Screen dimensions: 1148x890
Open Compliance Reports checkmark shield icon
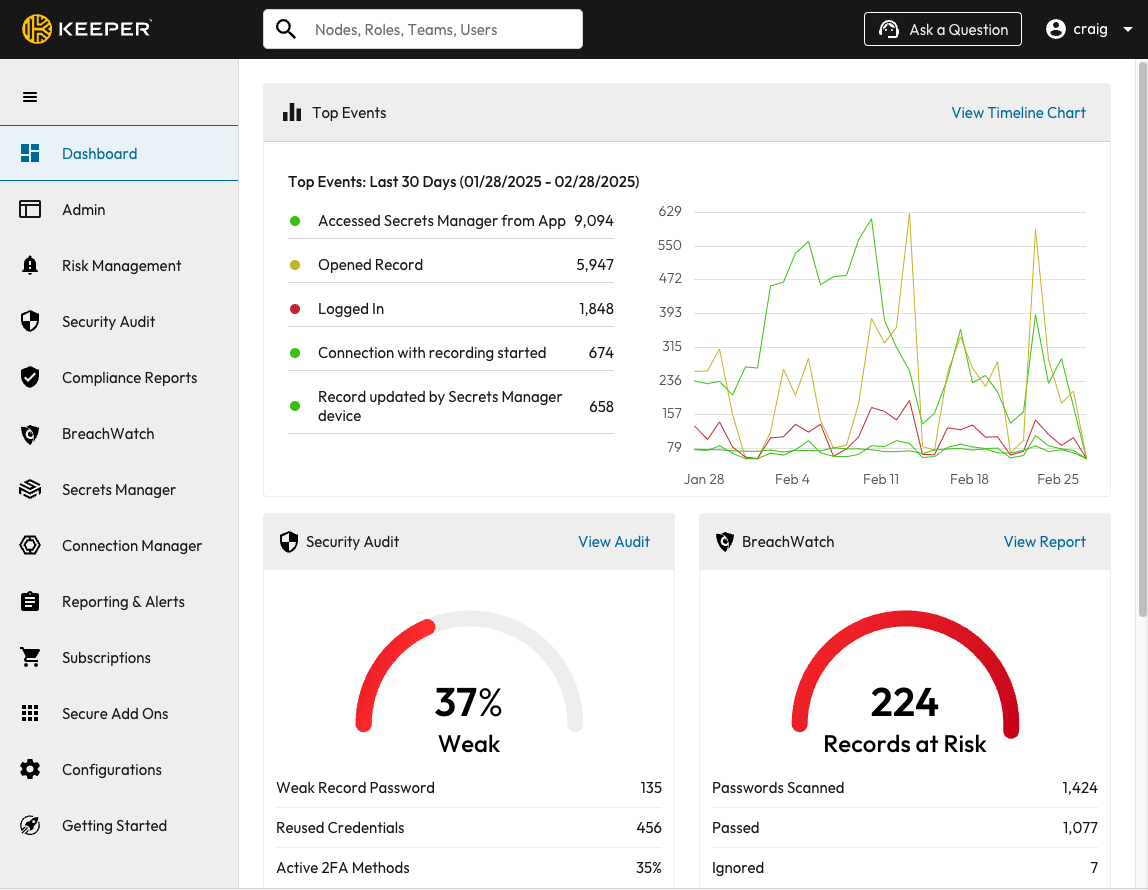coord(30,378)
